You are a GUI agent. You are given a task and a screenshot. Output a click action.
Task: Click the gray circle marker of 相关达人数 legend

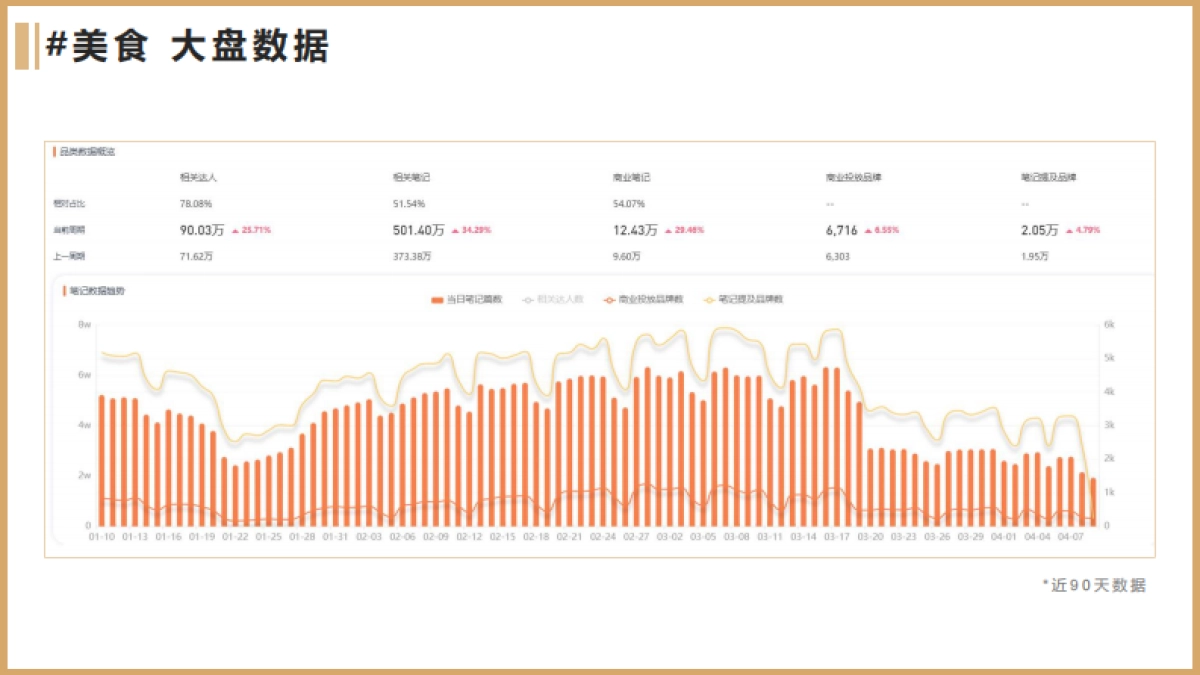[527, 299]
